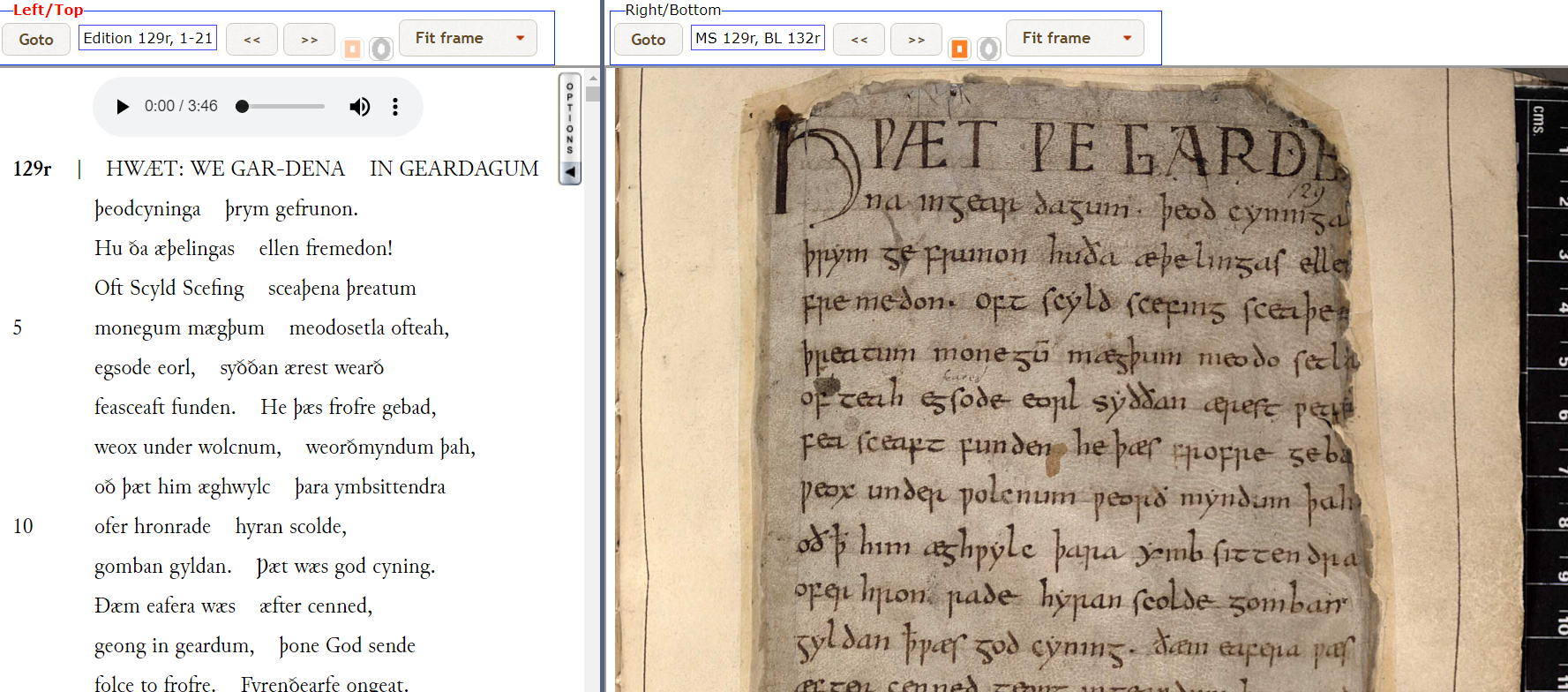Collapse the vertical OPTIONS panel arrow
1568x692 pixels.
[570, 172]
